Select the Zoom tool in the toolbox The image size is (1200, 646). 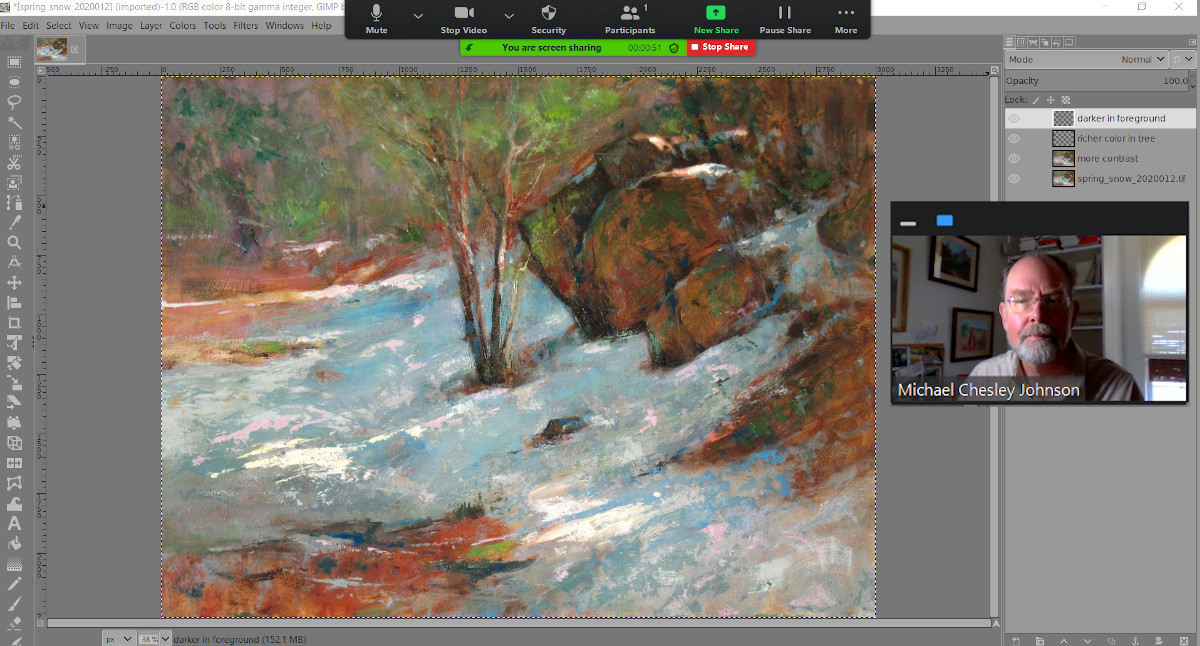coord(15,241)
